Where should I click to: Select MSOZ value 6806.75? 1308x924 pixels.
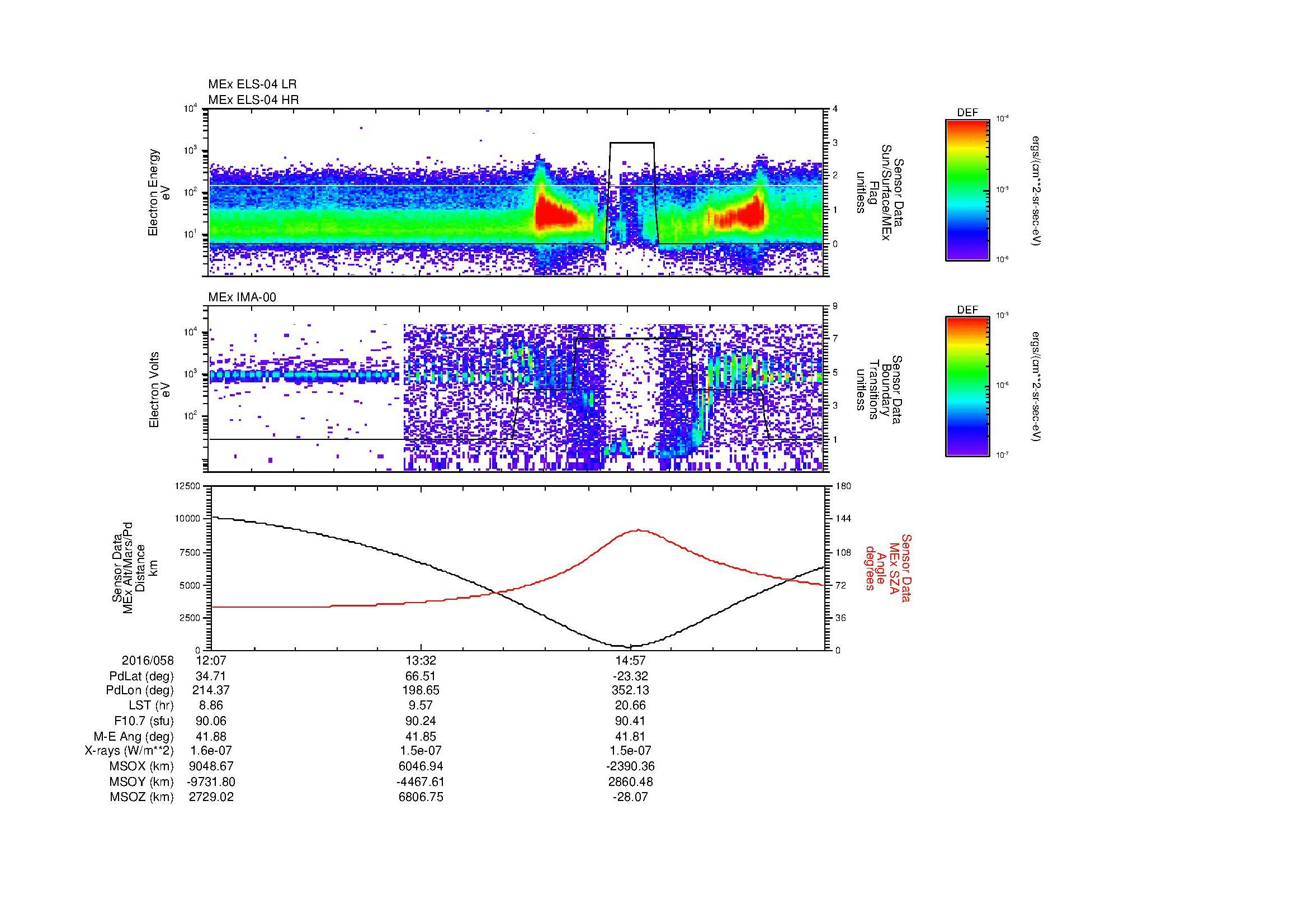421,797
